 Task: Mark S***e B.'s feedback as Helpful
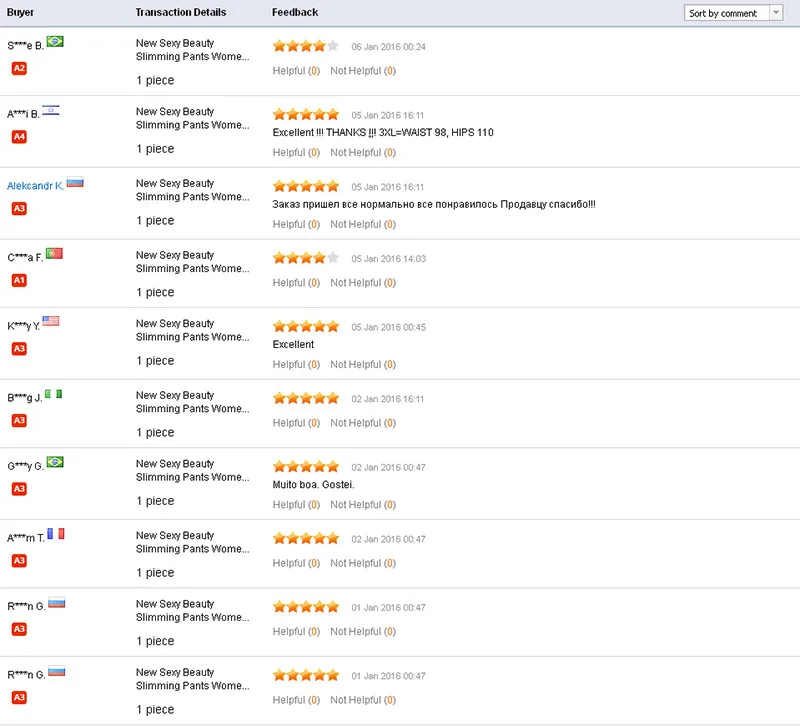296,71
